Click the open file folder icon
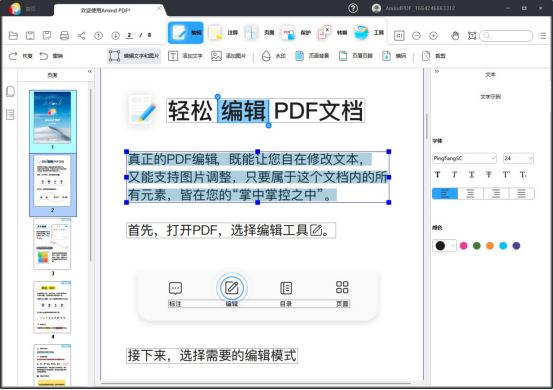553x390 pixels. (13, 35)
